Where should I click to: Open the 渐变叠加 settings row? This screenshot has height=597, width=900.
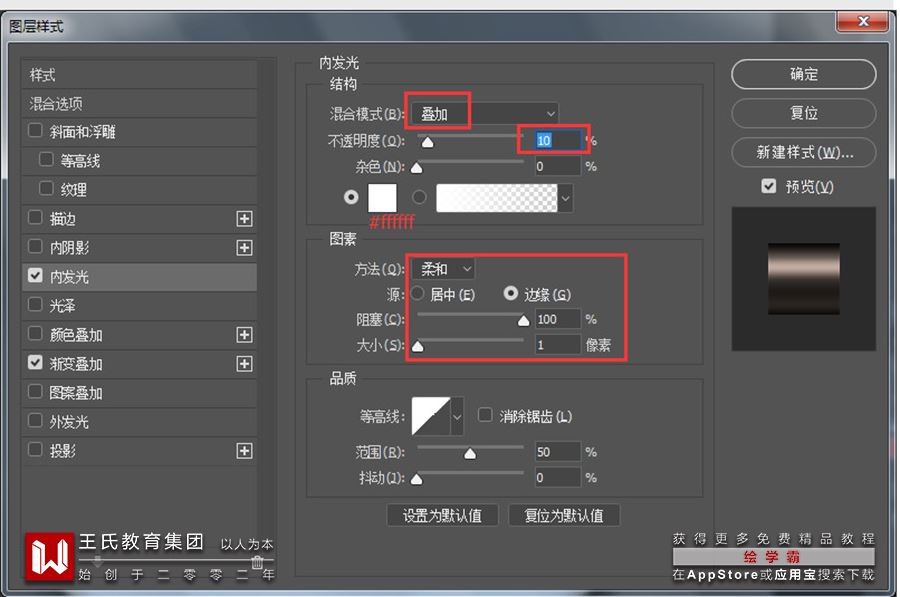139,364
